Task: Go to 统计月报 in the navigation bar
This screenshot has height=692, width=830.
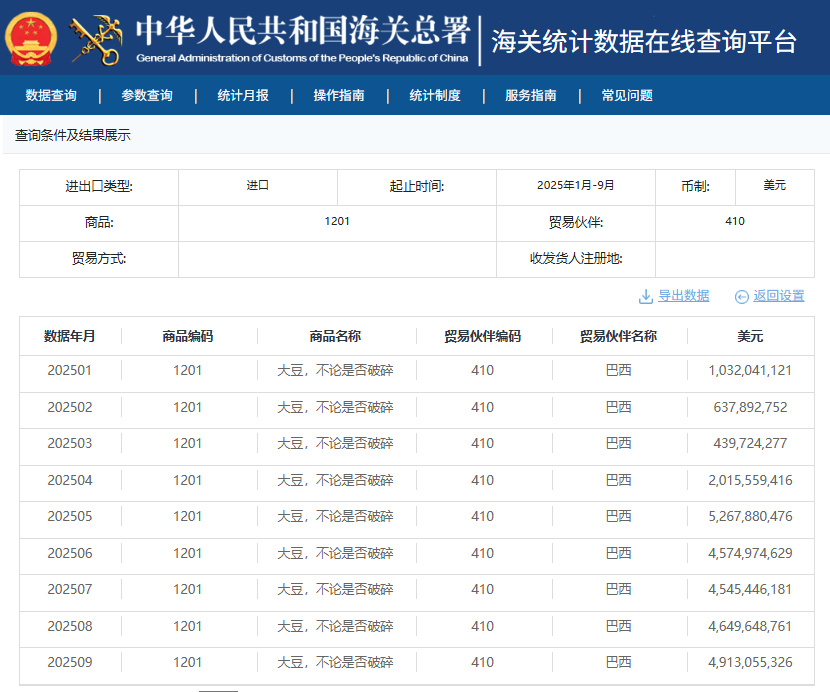Action: pyautogui.click(x=243, y=96)
